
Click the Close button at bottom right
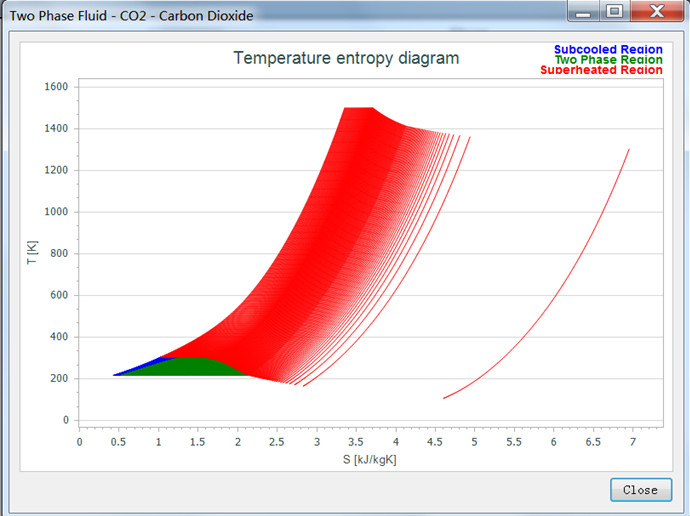pos(640,489)
